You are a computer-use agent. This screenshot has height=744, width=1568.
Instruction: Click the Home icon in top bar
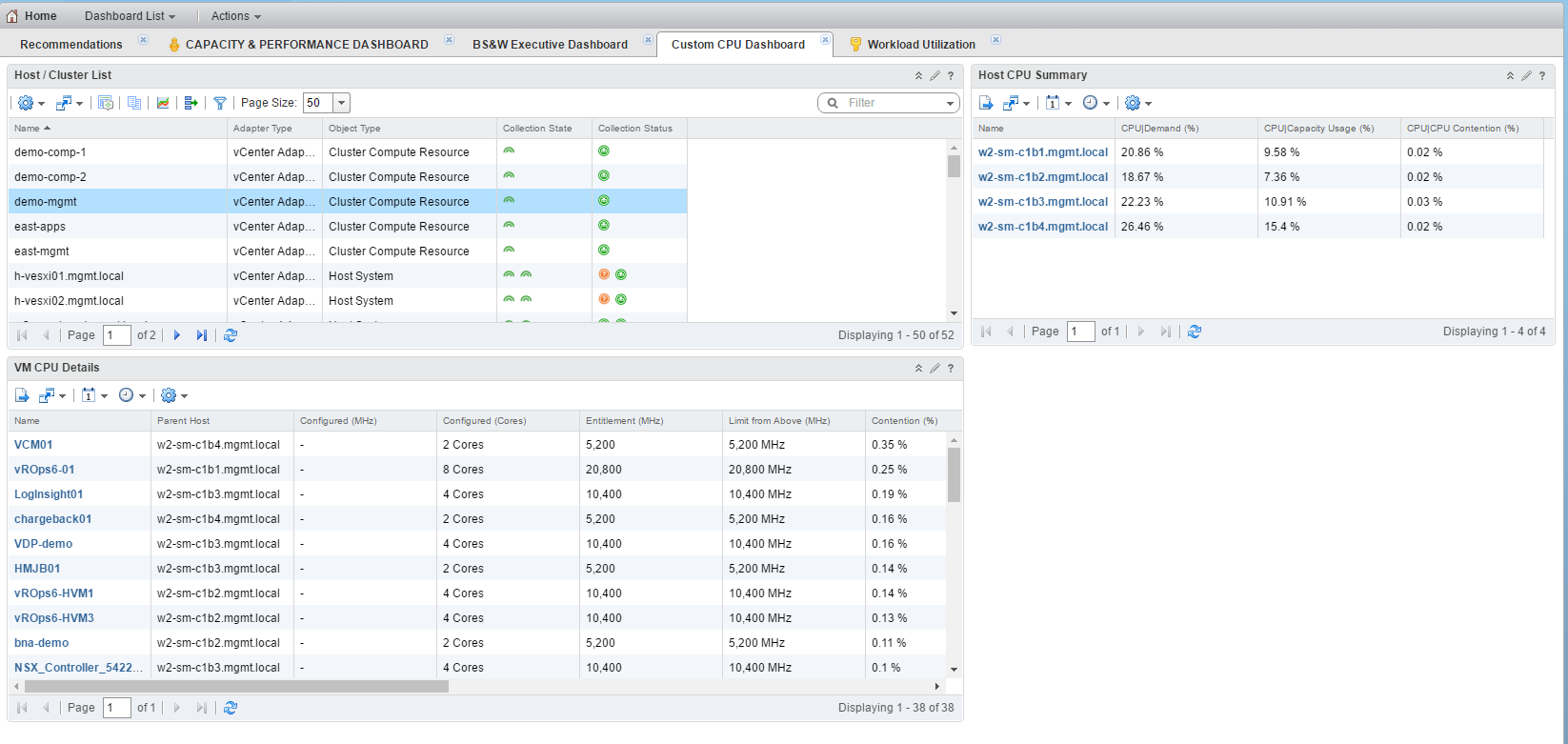click(12, 16)
